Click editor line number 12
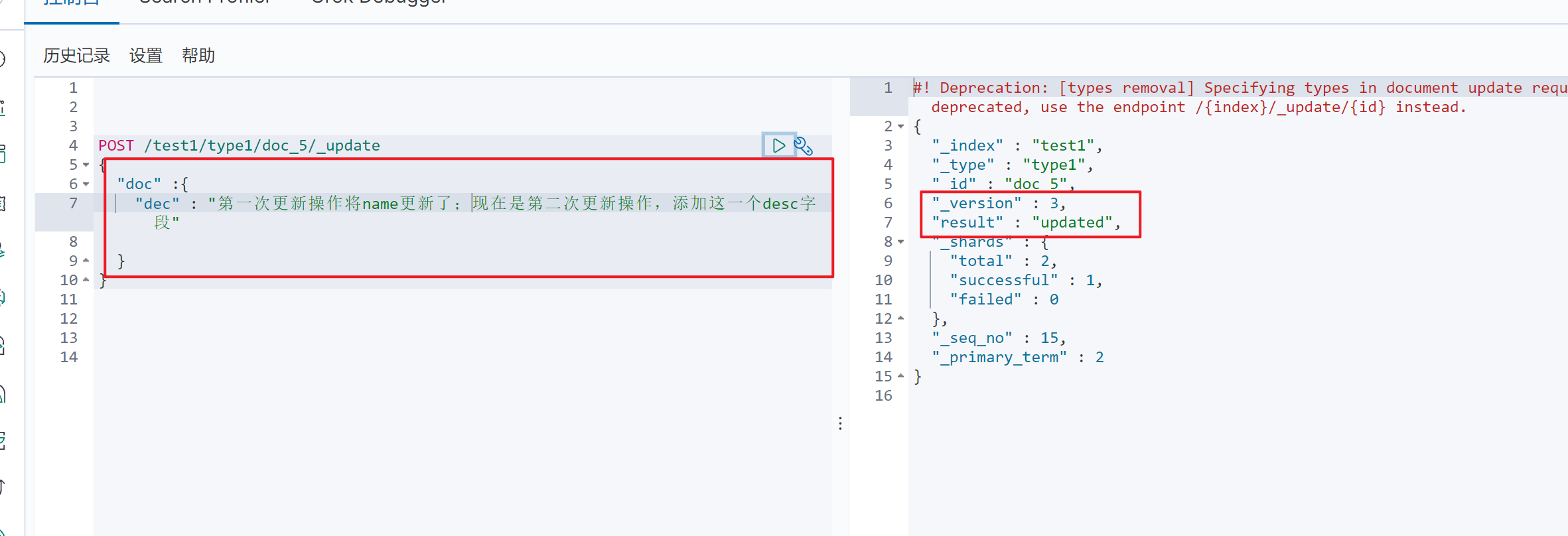1568x536 pixels. point(69,318)
